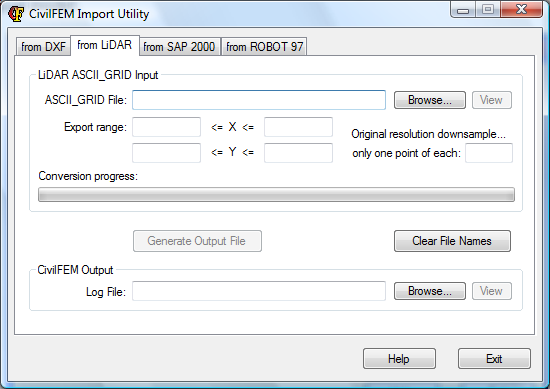Open Help for the import utility
This screenshot has height=389, width=550.
click(x=399, y=358)
